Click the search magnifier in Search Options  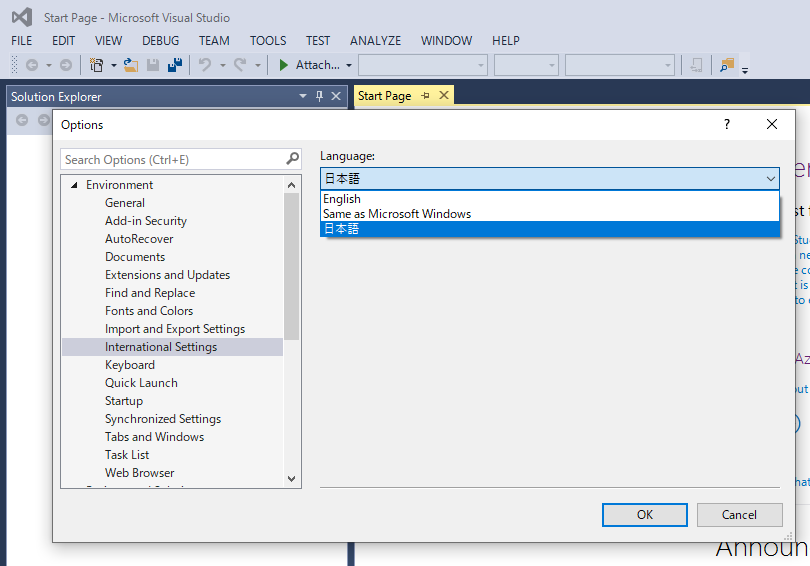(x=292, y=159)
